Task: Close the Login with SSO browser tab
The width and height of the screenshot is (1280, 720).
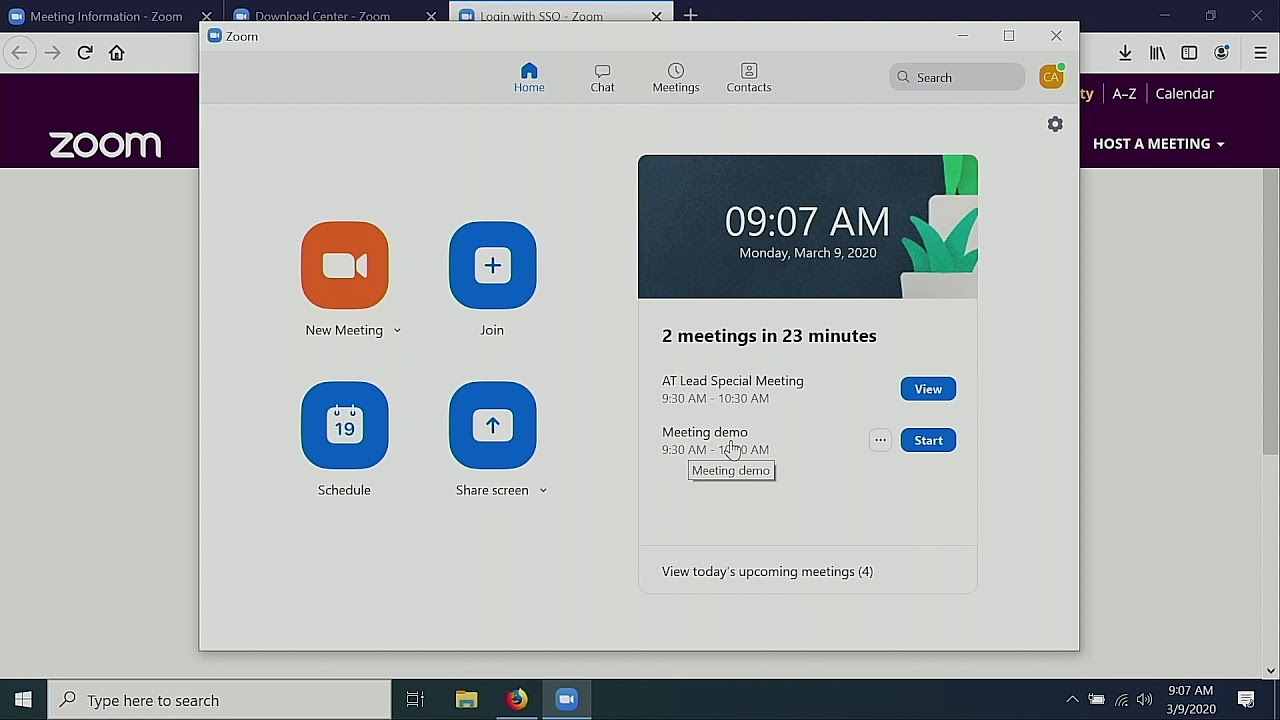Action: point(656,16)
